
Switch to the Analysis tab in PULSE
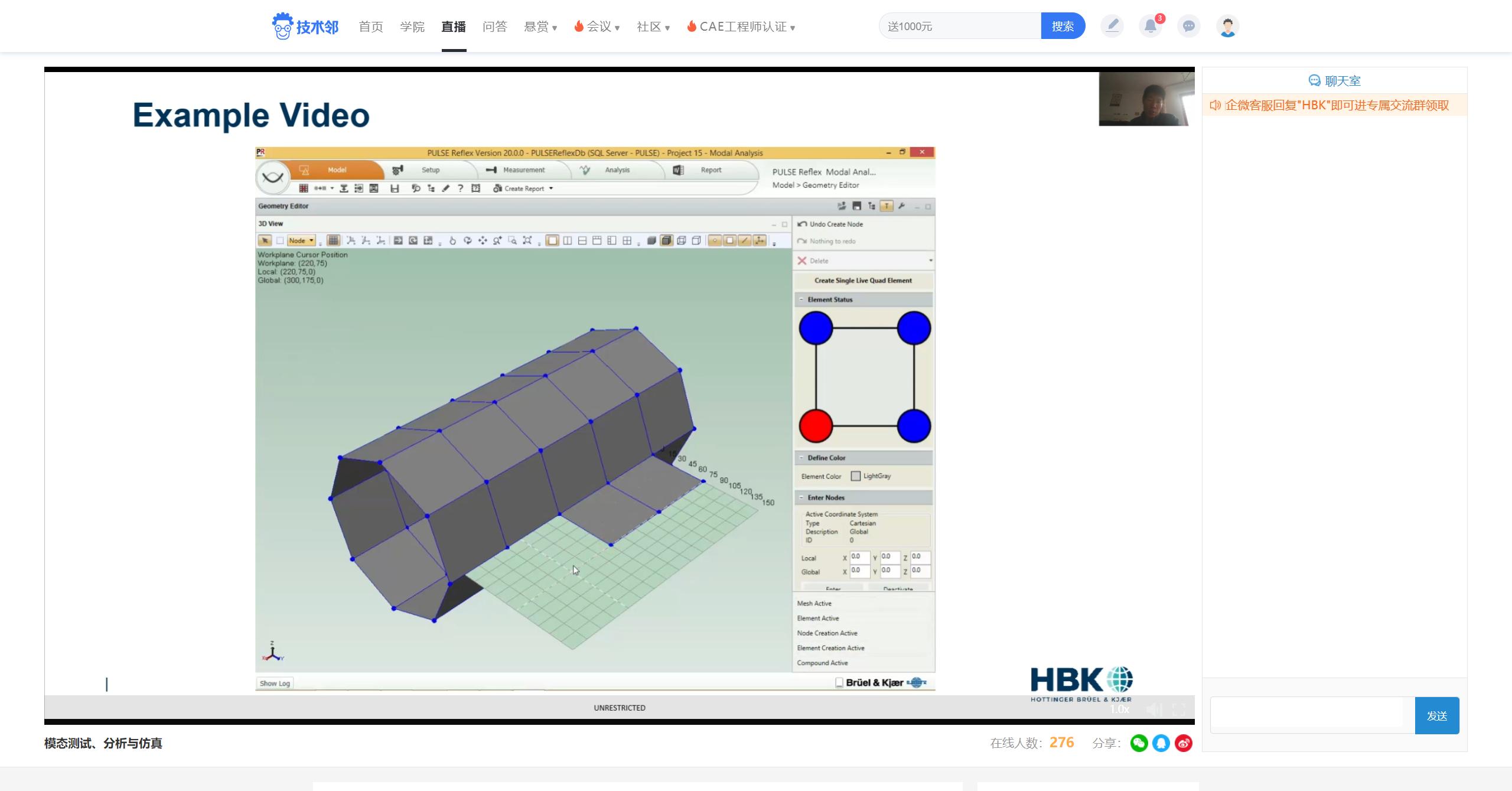(x=617, y=170)
